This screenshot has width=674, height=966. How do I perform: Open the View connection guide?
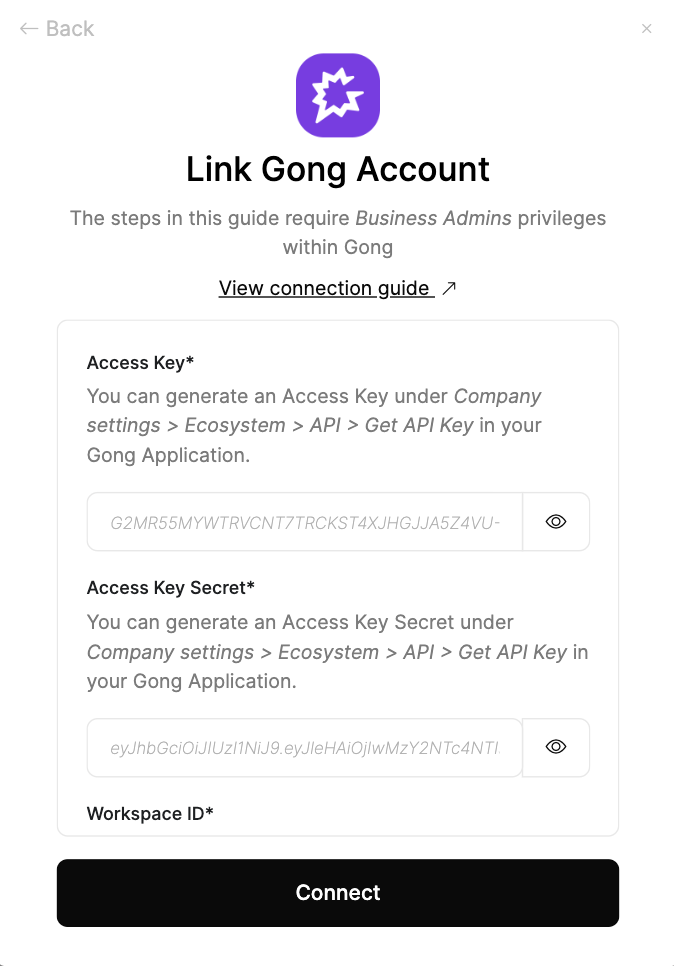tap(326, 287)
